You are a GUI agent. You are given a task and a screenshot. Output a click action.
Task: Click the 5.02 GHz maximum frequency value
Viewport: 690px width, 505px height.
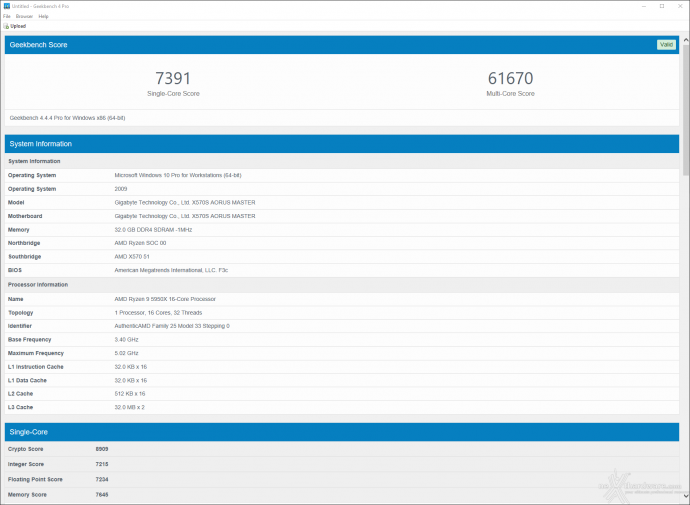point(126,353)
